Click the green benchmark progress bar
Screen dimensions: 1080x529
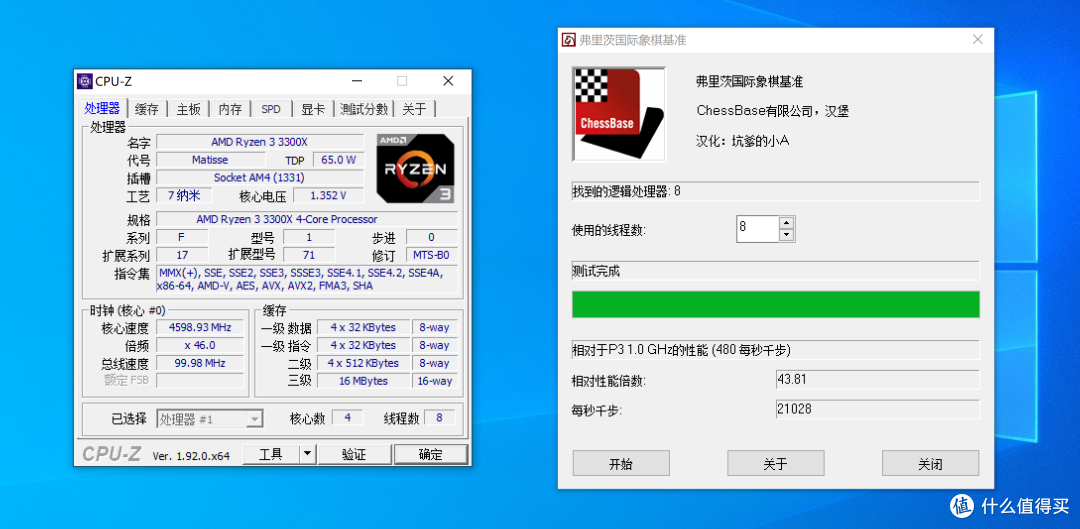776,304
